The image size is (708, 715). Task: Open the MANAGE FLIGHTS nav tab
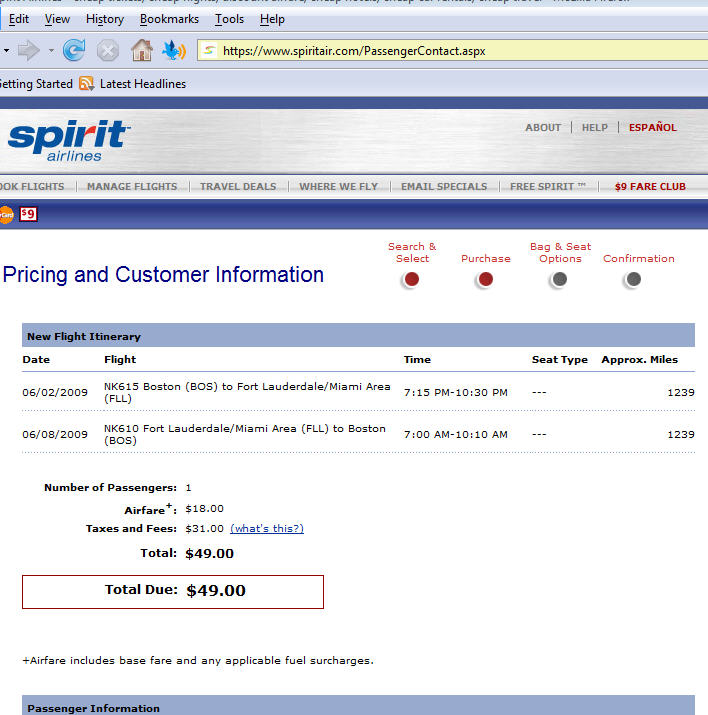pos(132,187)
